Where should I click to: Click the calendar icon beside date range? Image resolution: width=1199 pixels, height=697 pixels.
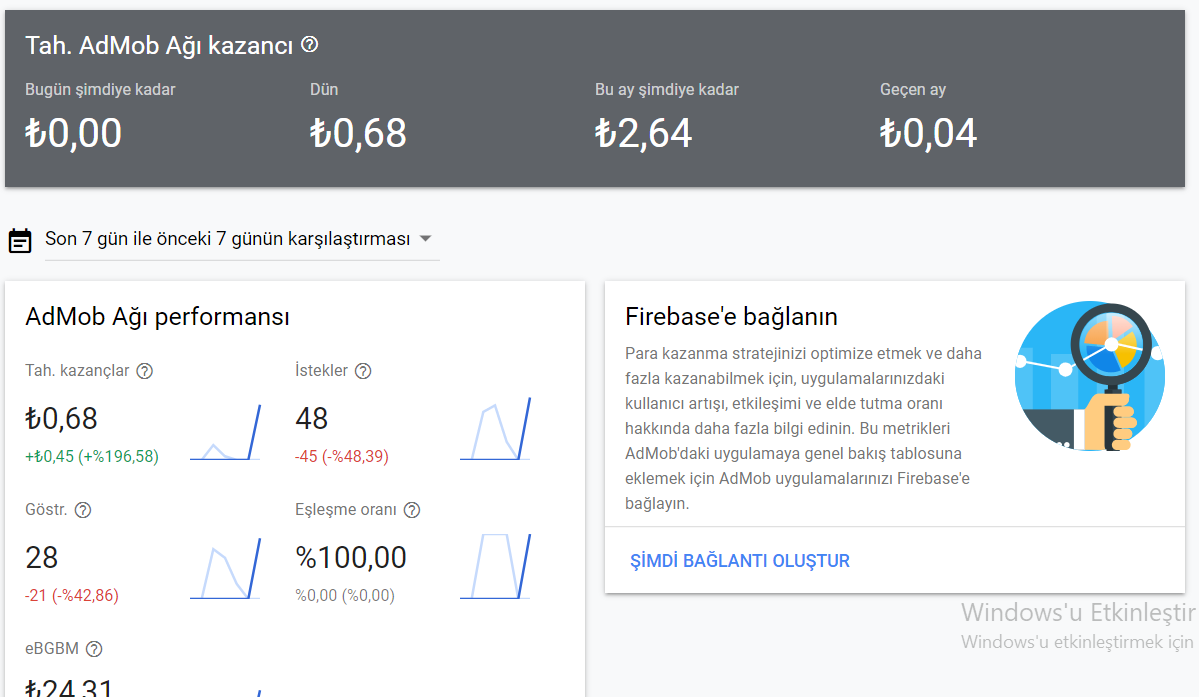click(20, 240)
